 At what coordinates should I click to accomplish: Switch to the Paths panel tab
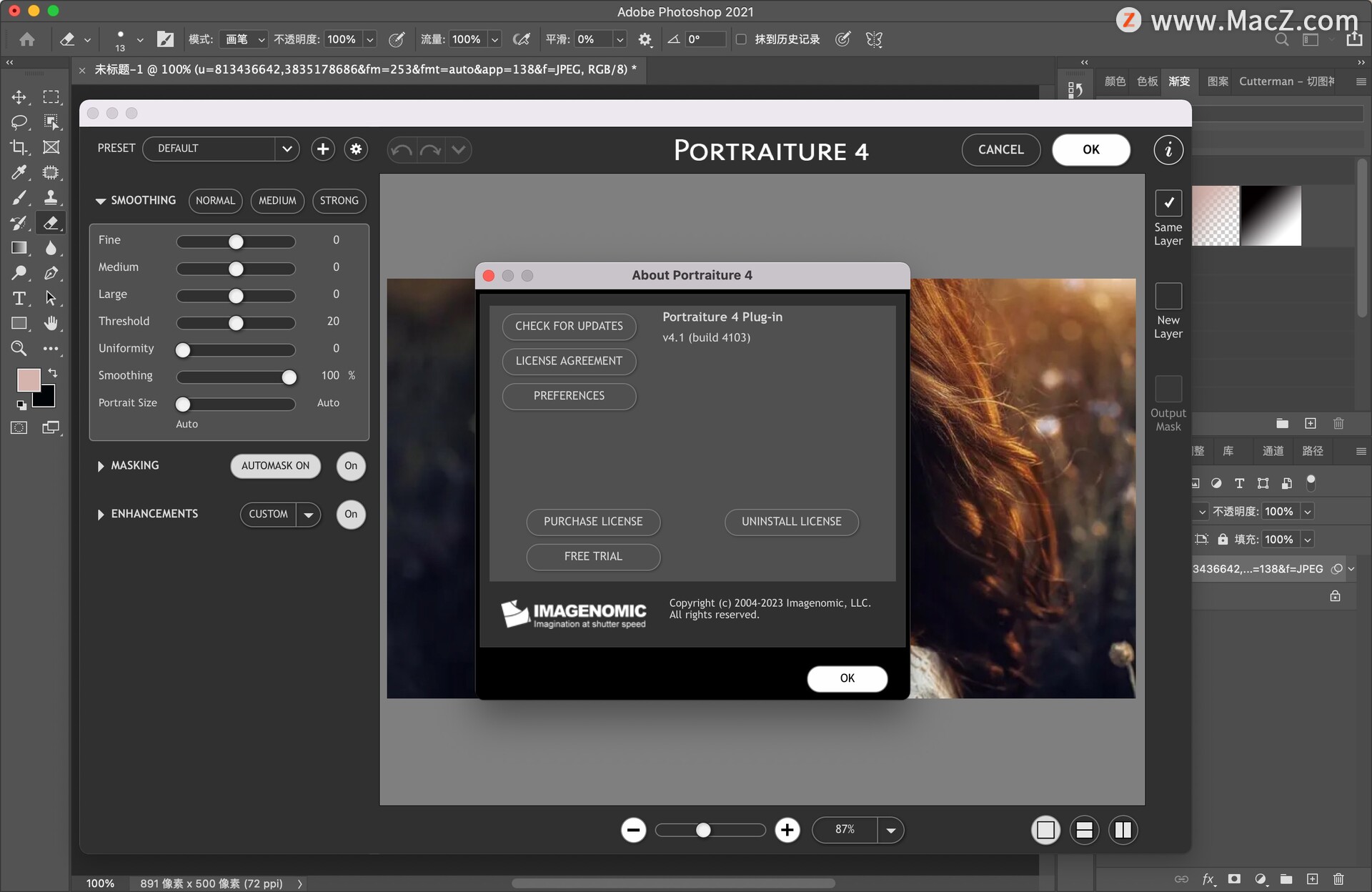pyautogui.click(x=1313, y=451)
